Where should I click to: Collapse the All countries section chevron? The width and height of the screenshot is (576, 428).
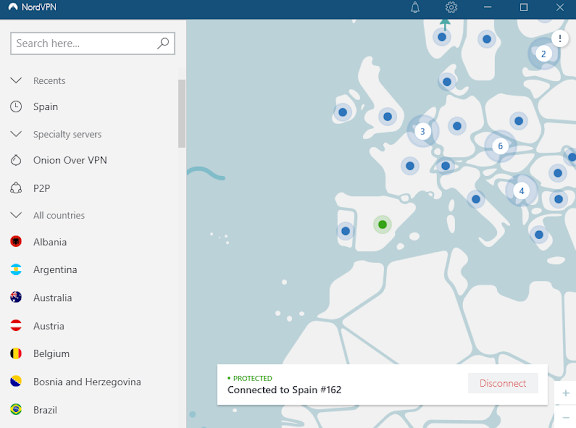pos(16,215)
